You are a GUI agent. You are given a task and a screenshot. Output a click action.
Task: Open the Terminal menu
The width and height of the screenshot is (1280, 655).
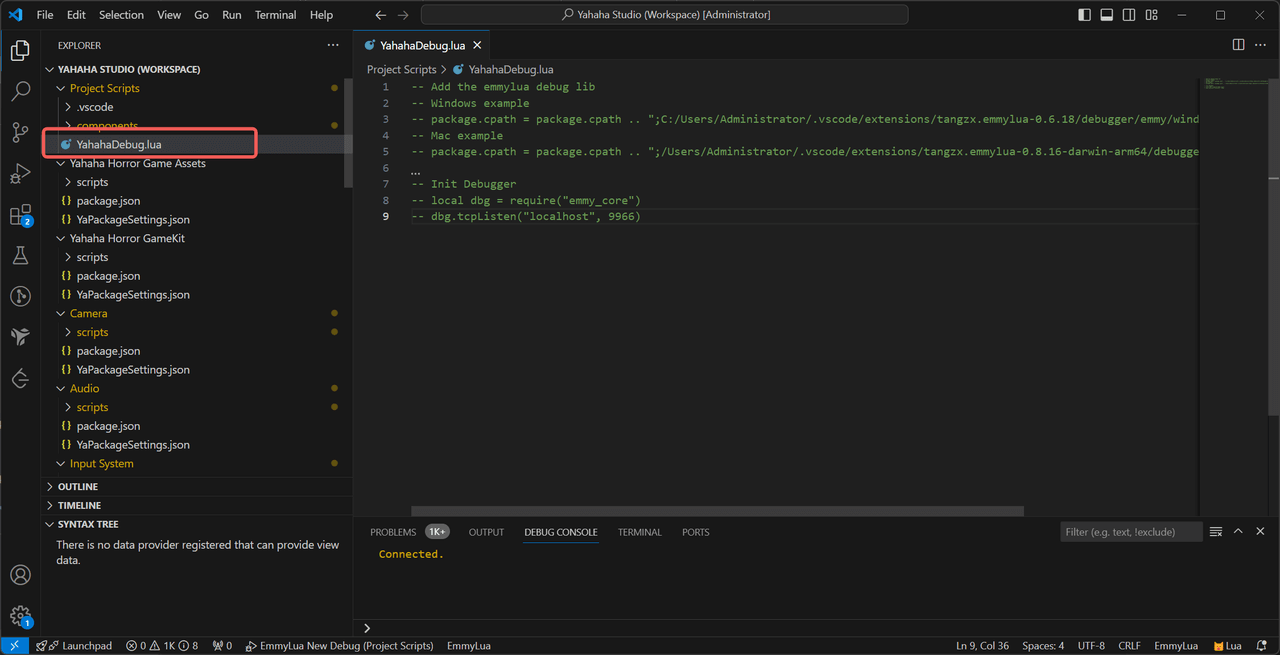point(275,15)
